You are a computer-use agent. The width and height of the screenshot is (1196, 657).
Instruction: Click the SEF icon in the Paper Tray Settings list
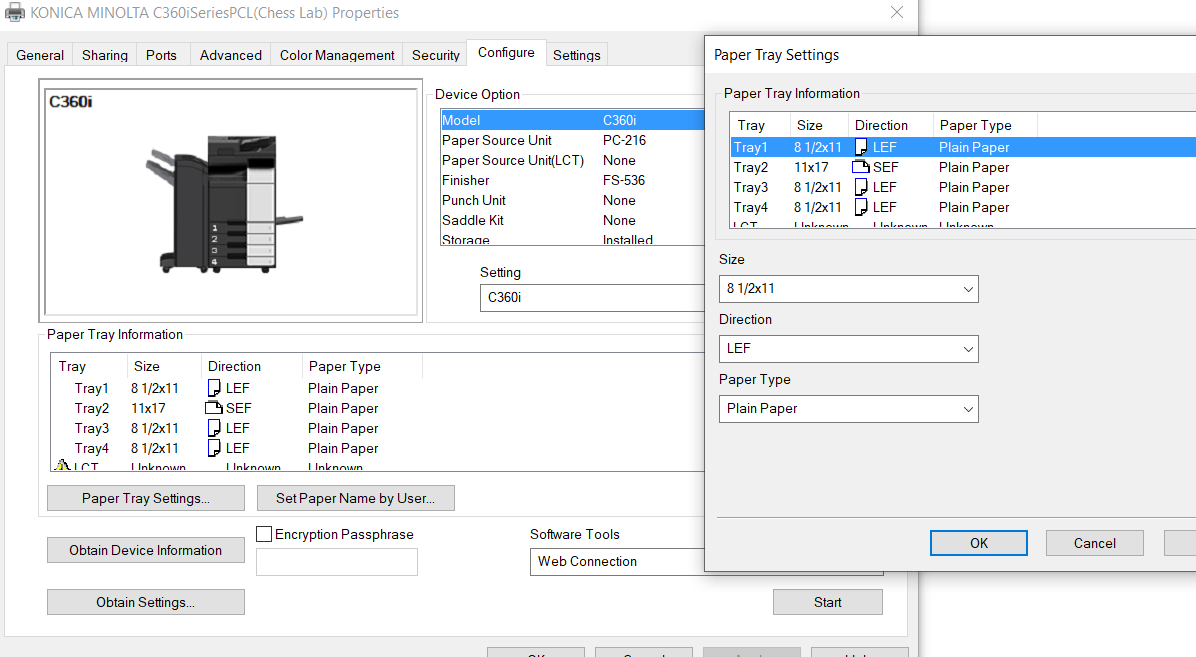coord(862,167)
